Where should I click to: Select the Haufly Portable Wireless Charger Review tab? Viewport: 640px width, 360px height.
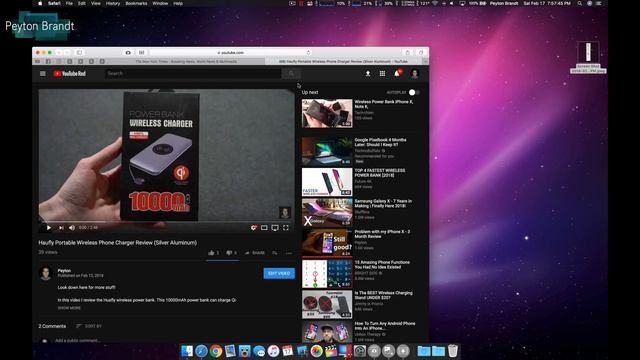(x=343, y=62)
